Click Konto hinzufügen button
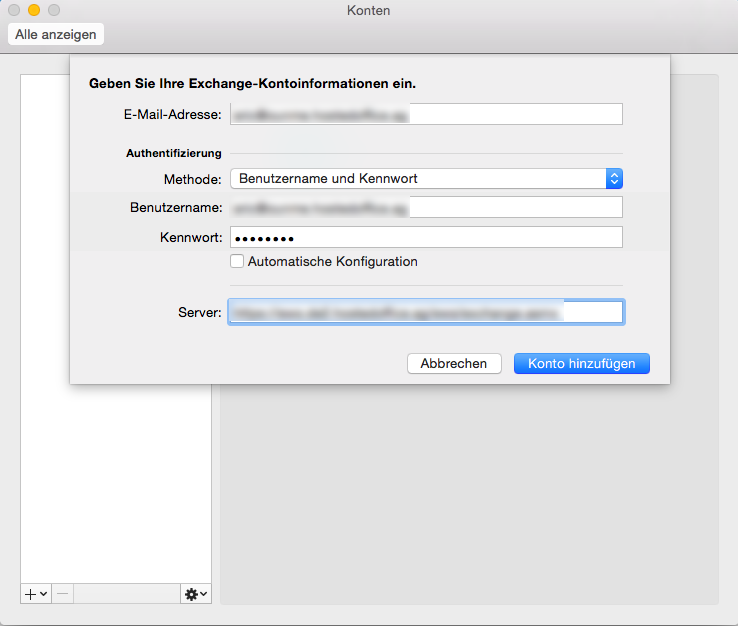The width and height of the screenshot is (738, 626). (x=582, y=363)
